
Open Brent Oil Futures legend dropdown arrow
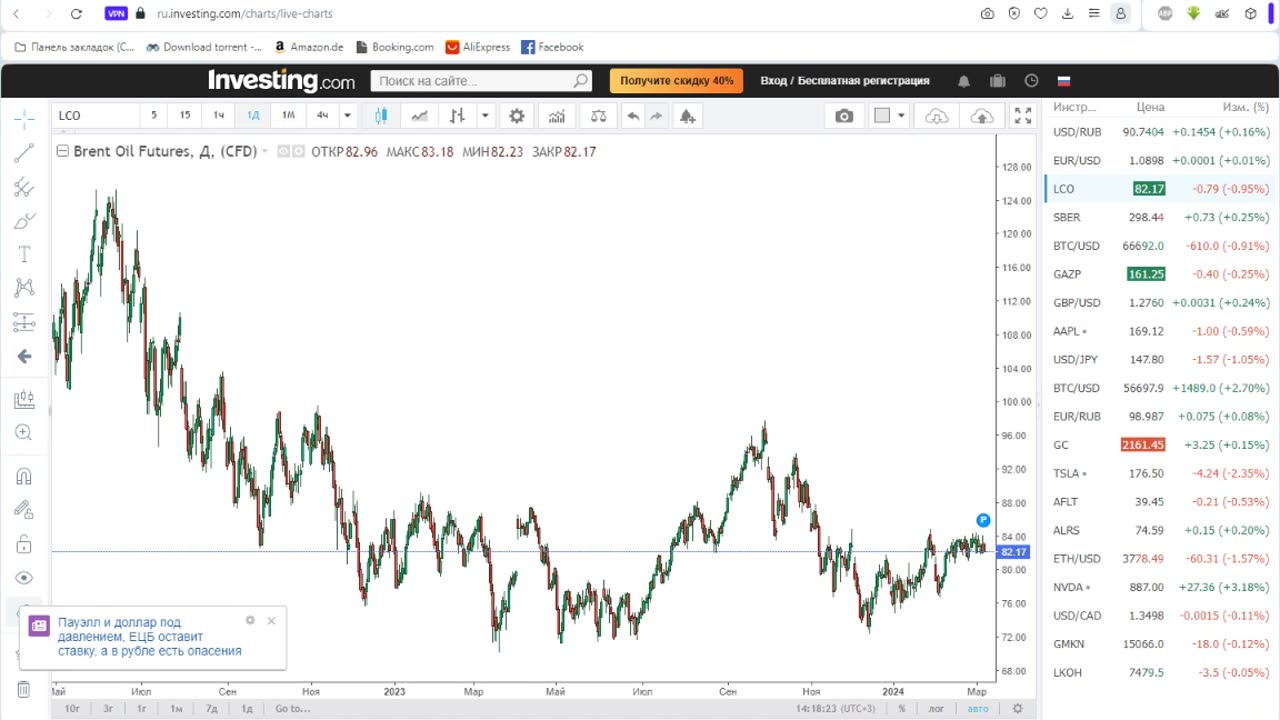coord(265,152)
